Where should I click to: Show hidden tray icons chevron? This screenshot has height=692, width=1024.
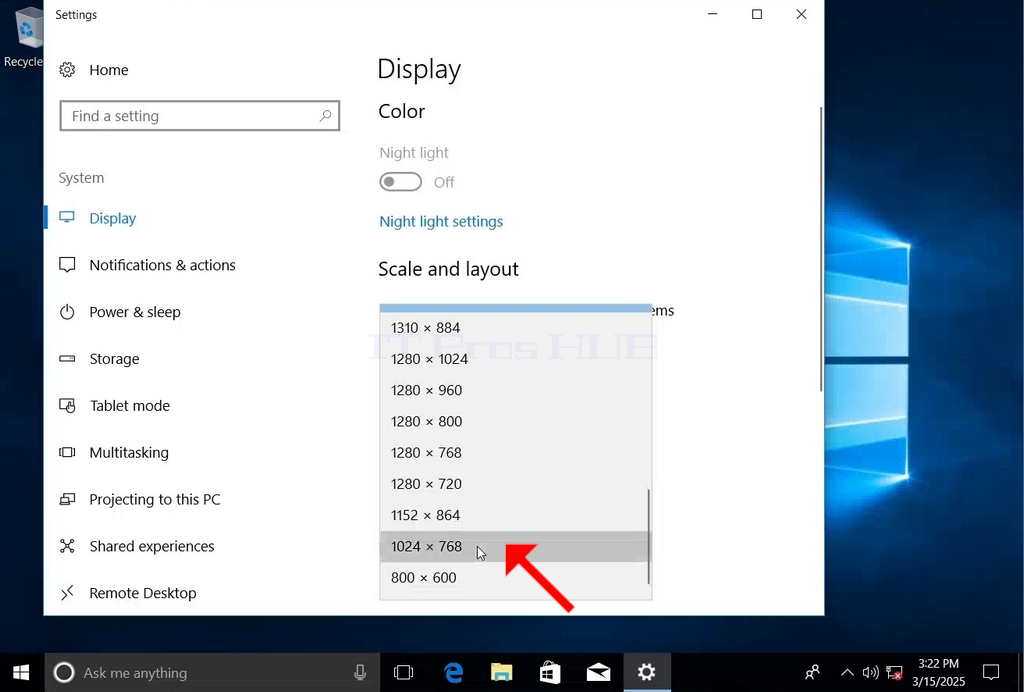click(847, 672)
